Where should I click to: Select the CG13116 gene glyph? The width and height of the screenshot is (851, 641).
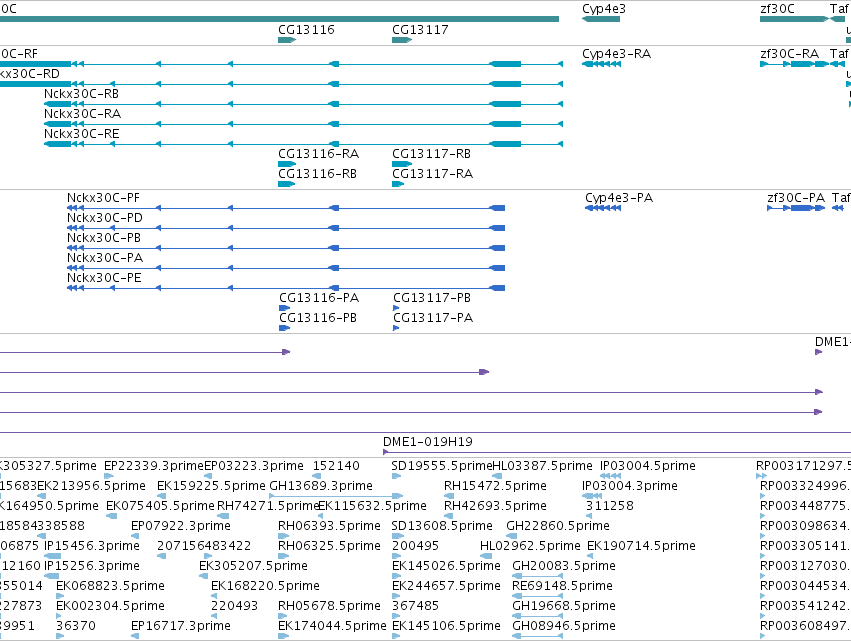pos(287,40)
